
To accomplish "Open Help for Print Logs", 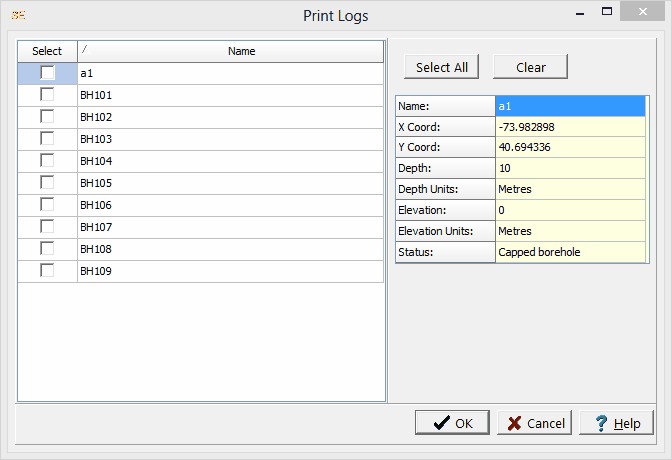I will 616,423.
